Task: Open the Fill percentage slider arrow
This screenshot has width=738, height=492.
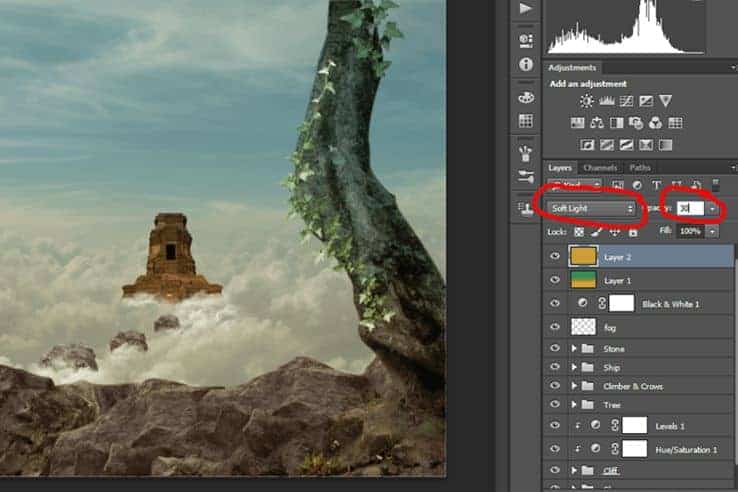Action: [713, 231]
